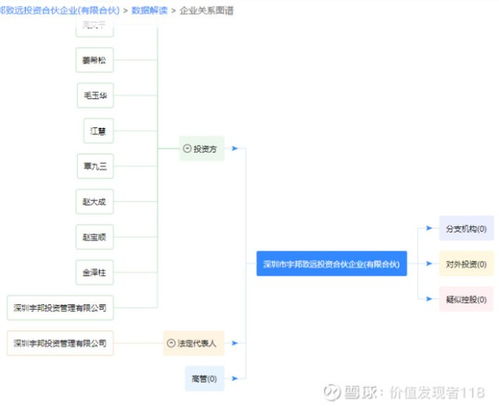Collapse the 投资方 group via its circle icon
Image resolution: width=499 pixels, height=408 pixels.
pos(187,149)
